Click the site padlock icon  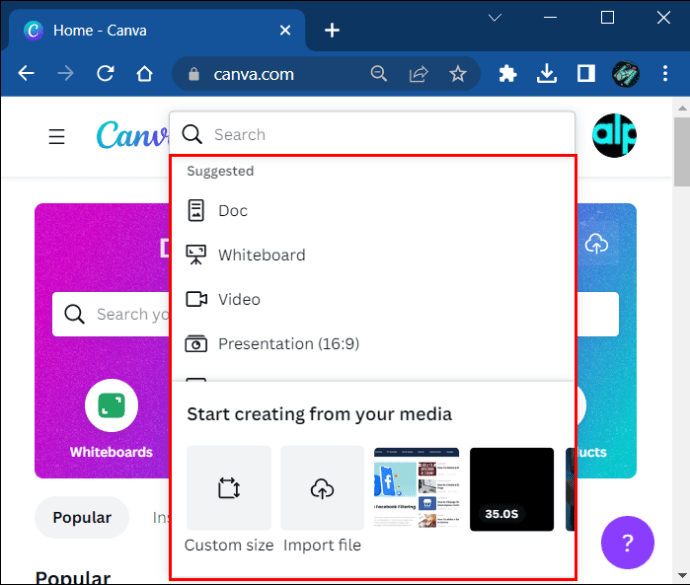point(194,74)
